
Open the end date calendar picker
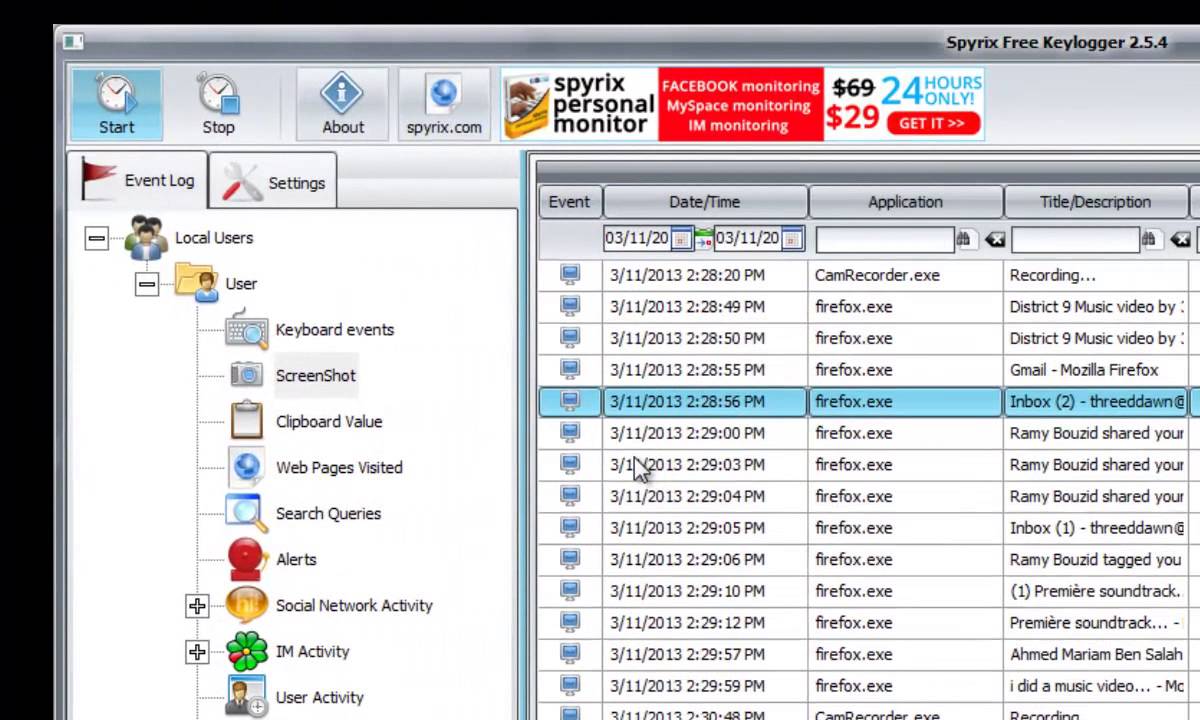coord(792,238)
